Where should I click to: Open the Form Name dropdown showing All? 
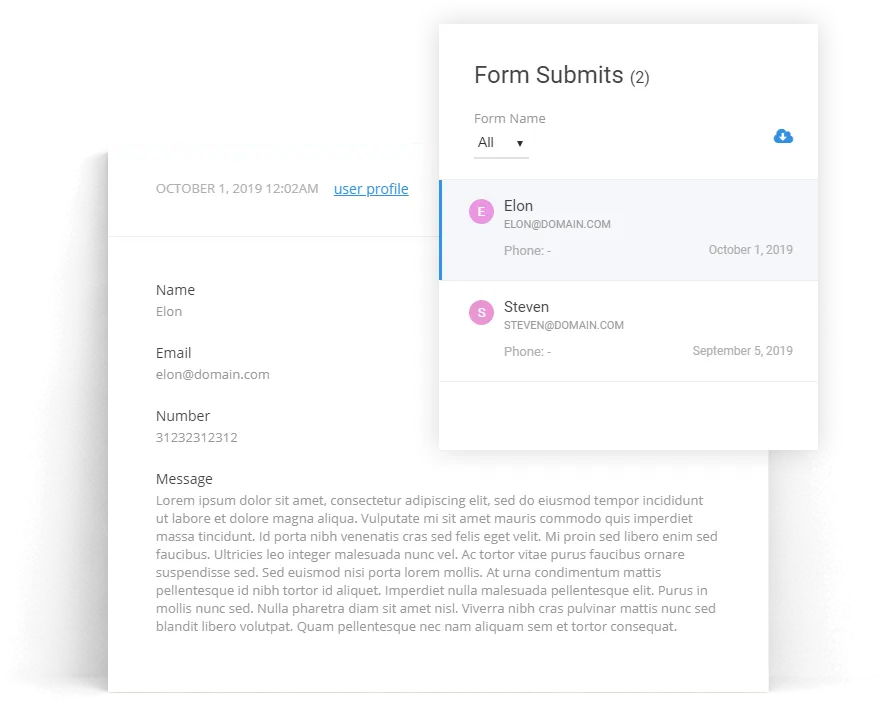tap(501, 143)
